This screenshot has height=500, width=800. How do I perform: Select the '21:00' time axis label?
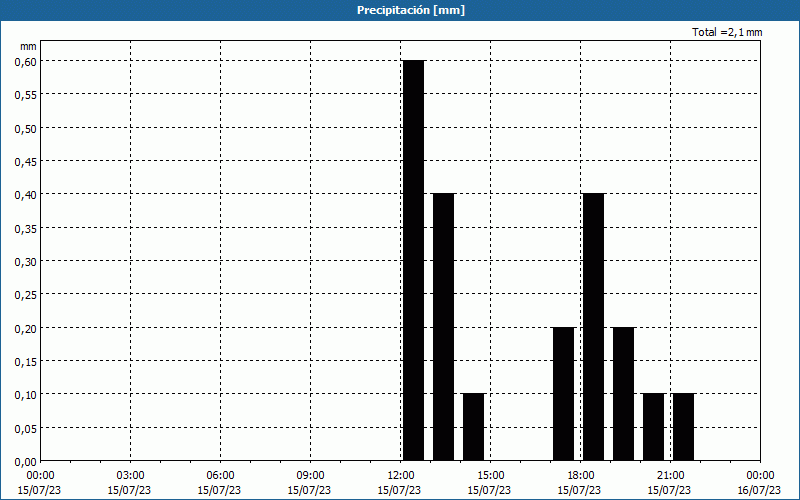(x=670, y=476)
